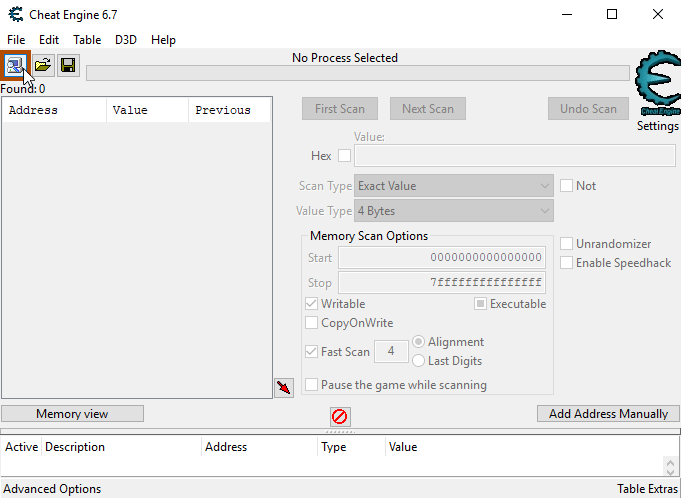Viewport: 681px width, 498px height.
Task: Close the Cheat Engine window
Action: pyautogui.click(x=658, y=14)
